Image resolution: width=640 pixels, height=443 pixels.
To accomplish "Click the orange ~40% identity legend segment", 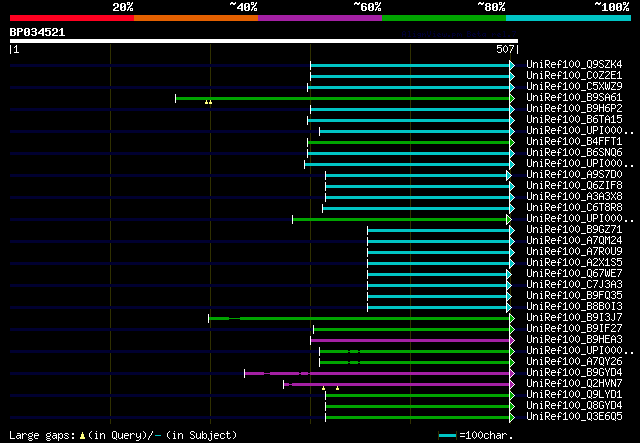I will [x=196, y=18].
